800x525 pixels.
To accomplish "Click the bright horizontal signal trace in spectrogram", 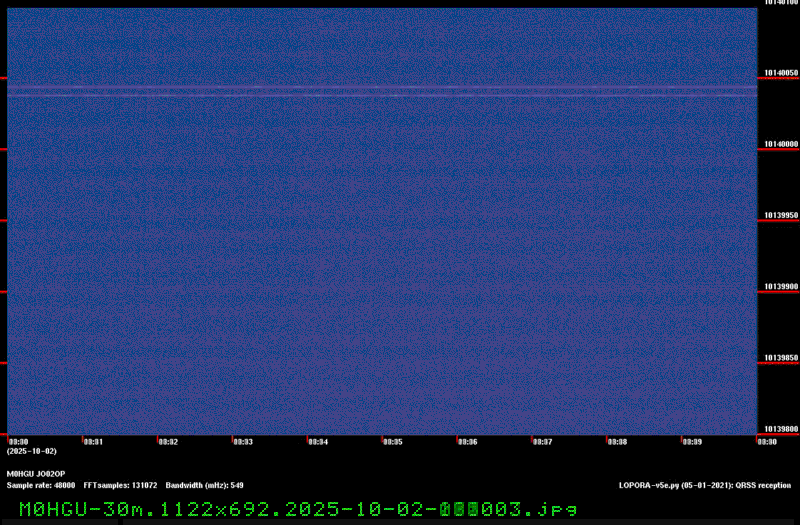I will click(380, 90).
